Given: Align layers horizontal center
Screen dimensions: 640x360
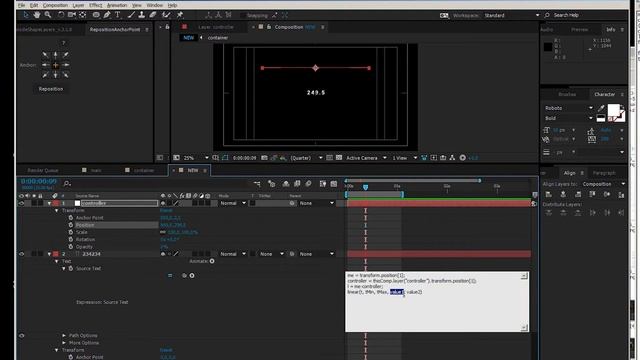Looking at the screenshot, I should click(x=563, y=195).
